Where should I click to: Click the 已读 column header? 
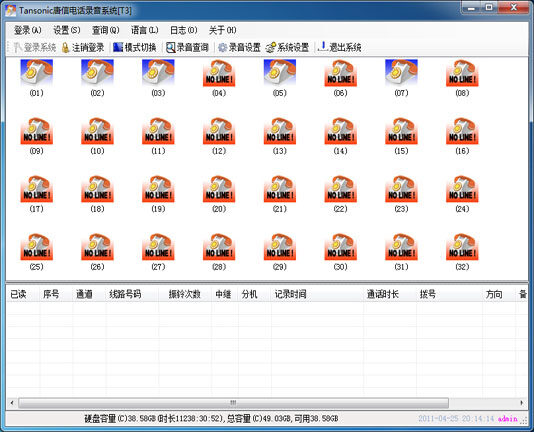coord(23,294)
